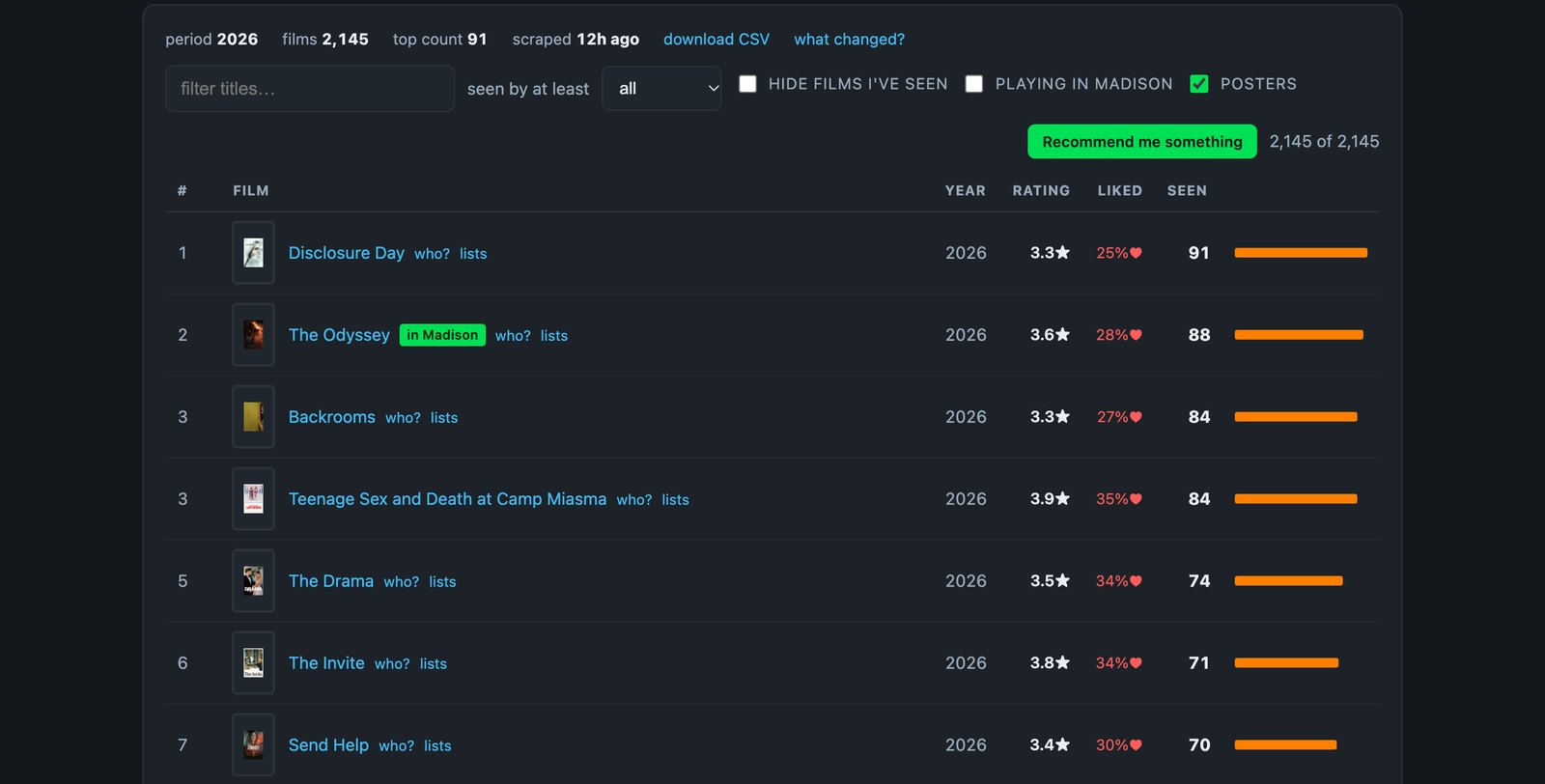The height and width of the screenshot is (784, 1545).
Task: Open The Invite poster thumbnail
Action: (x=253, y=663)
